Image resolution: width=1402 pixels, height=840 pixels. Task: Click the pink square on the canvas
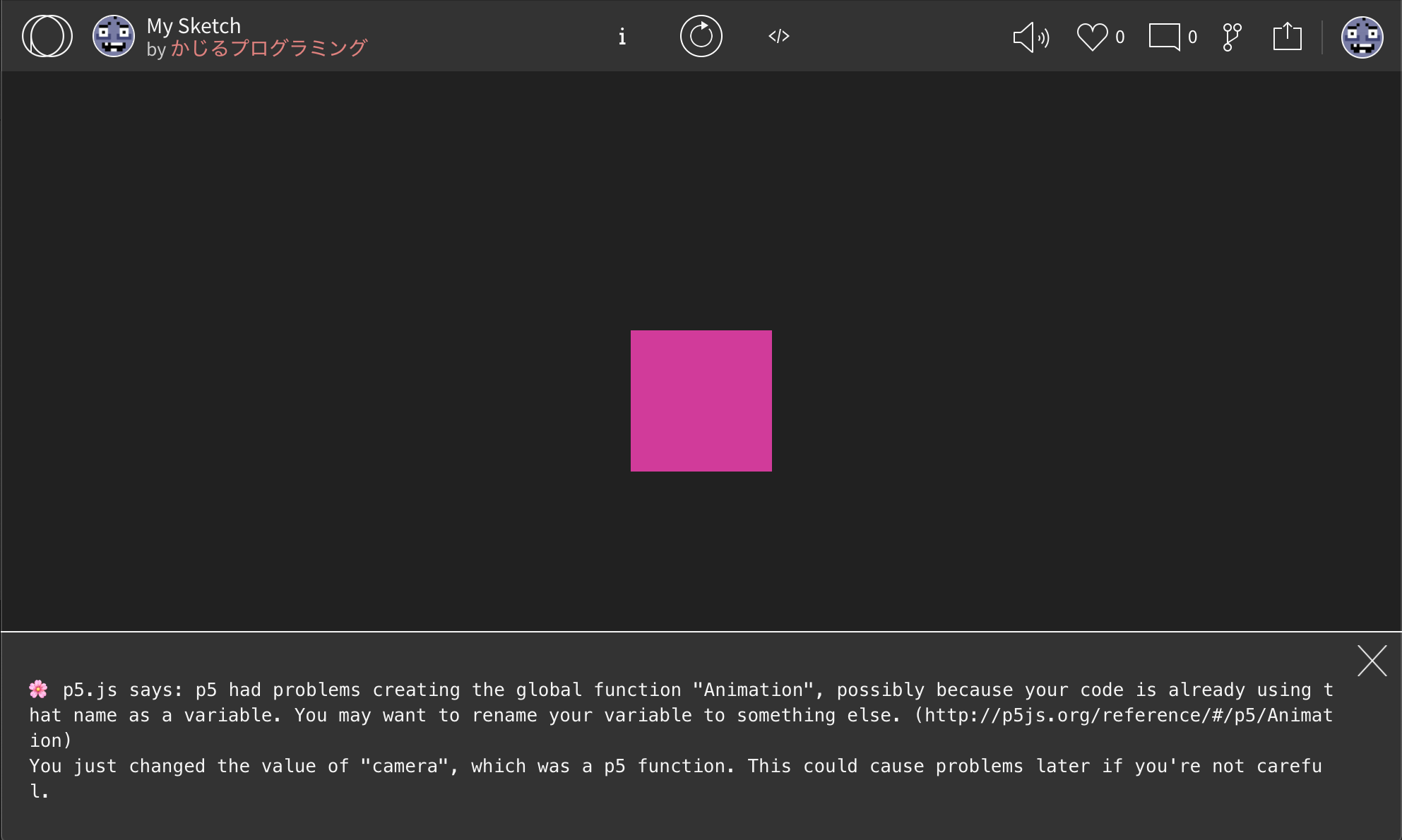(x=701, y=400)
